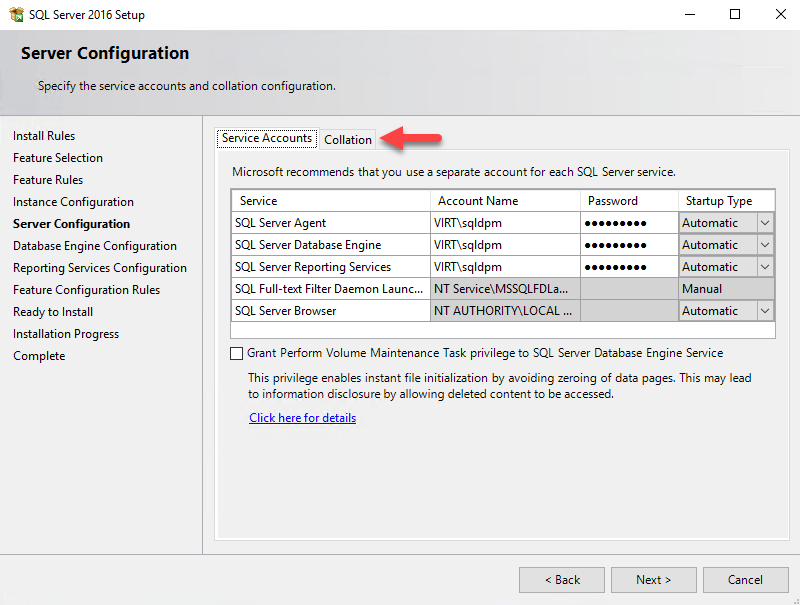Cancel the SQL Server setup
This screenshot has width=800, height=605.
(745, 580)
